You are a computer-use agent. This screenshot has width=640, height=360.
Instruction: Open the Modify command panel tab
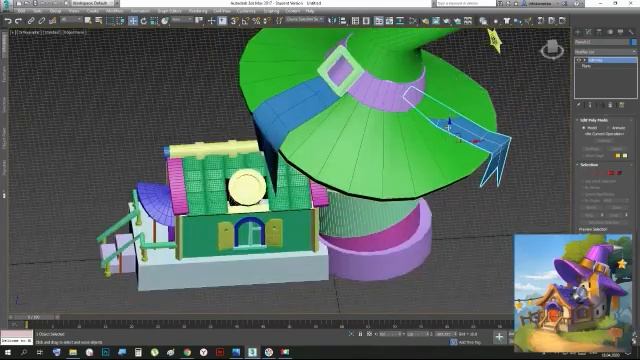click(x=589, y=32)
